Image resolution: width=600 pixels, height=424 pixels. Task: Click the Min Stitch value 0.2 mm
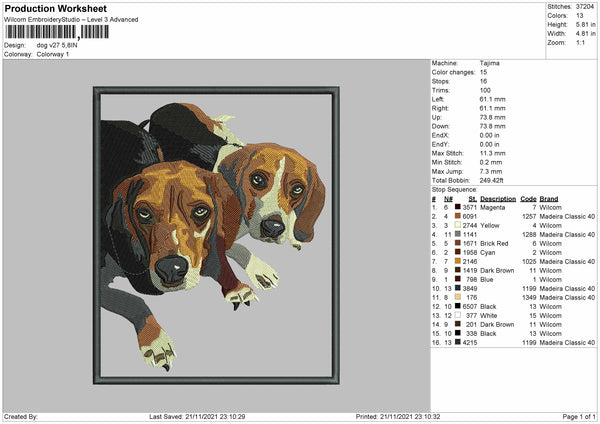click(491, 162)
